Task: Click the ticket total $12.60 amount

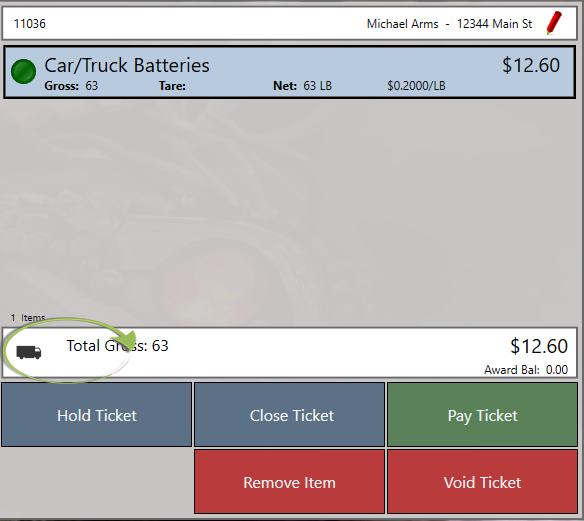Action: click(539, 346)
